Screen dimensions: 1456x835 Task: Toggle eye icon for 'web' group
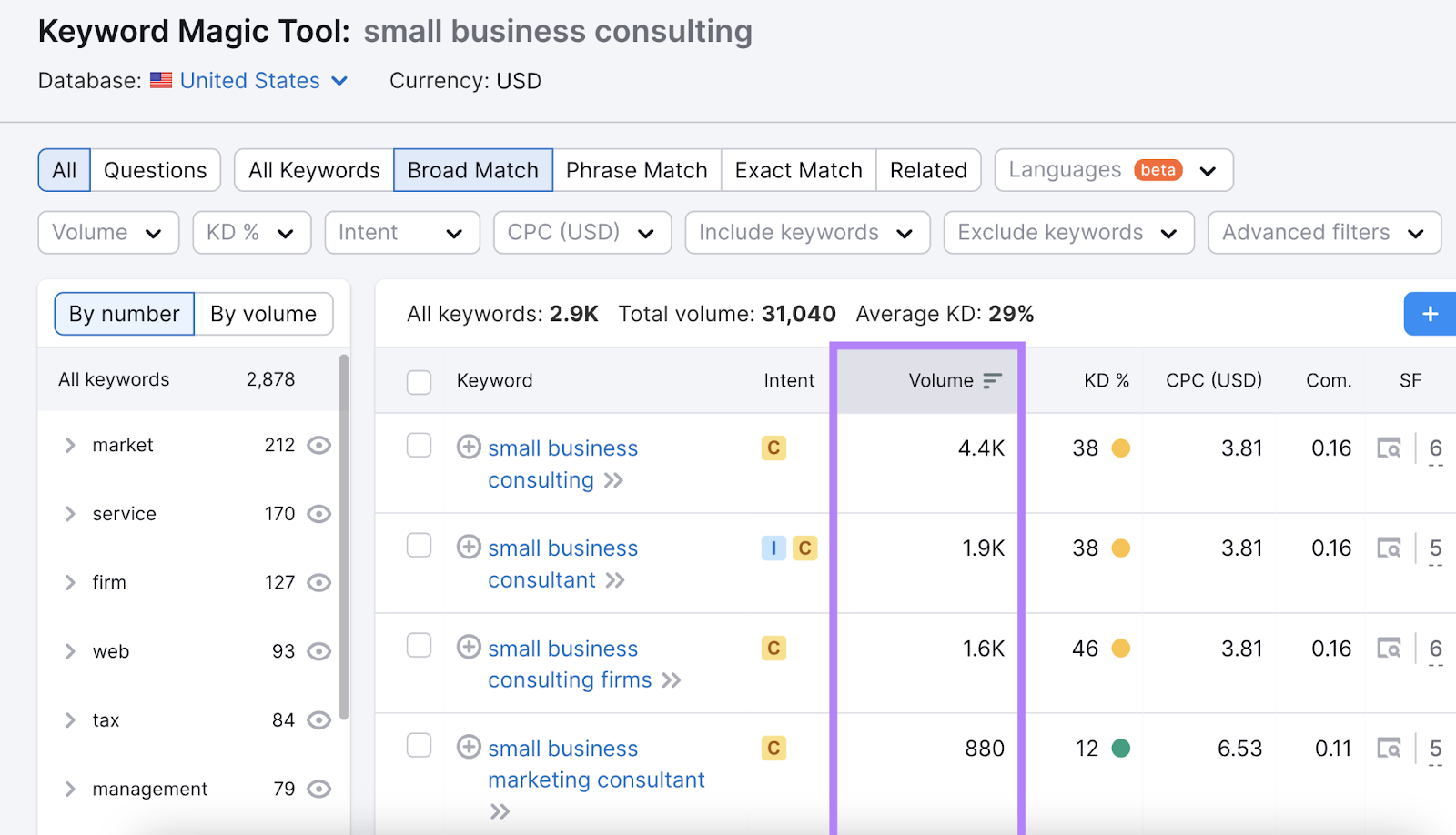click(x=318, y=651)
